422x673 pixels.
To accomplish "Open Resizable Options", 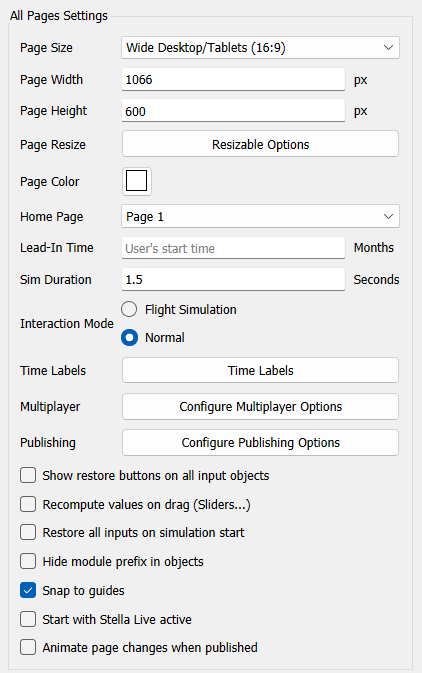I will (260, 144).
